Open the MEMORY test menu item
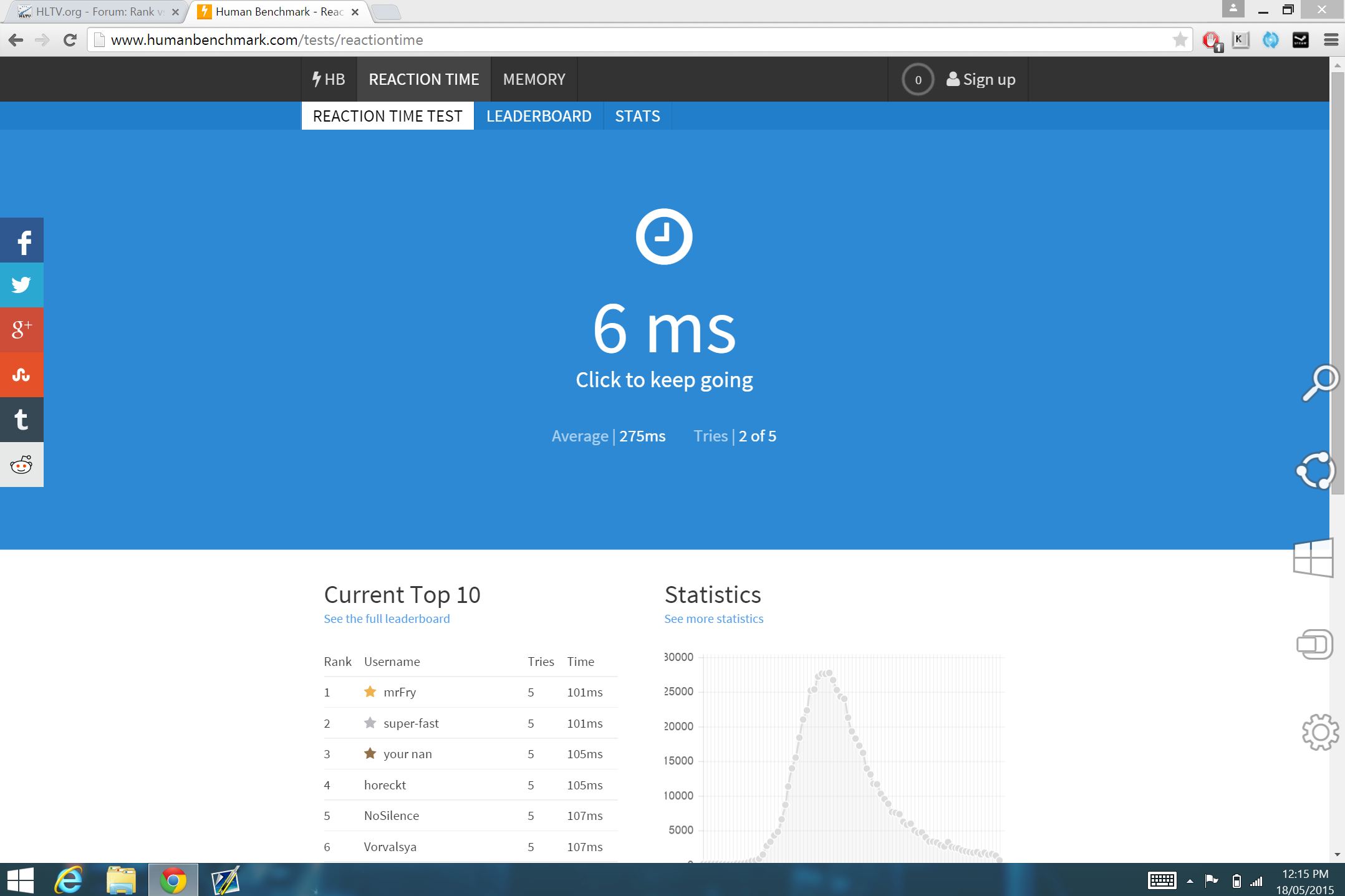 point(534,79)
